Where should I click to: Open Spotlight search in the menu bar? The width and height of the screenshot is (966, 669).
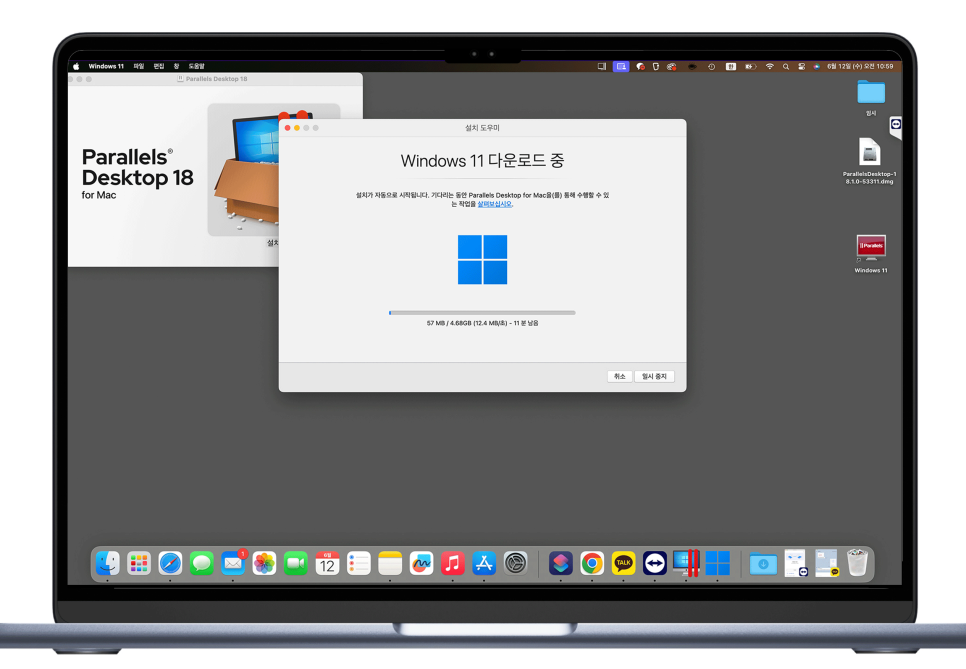coord(785,67)
